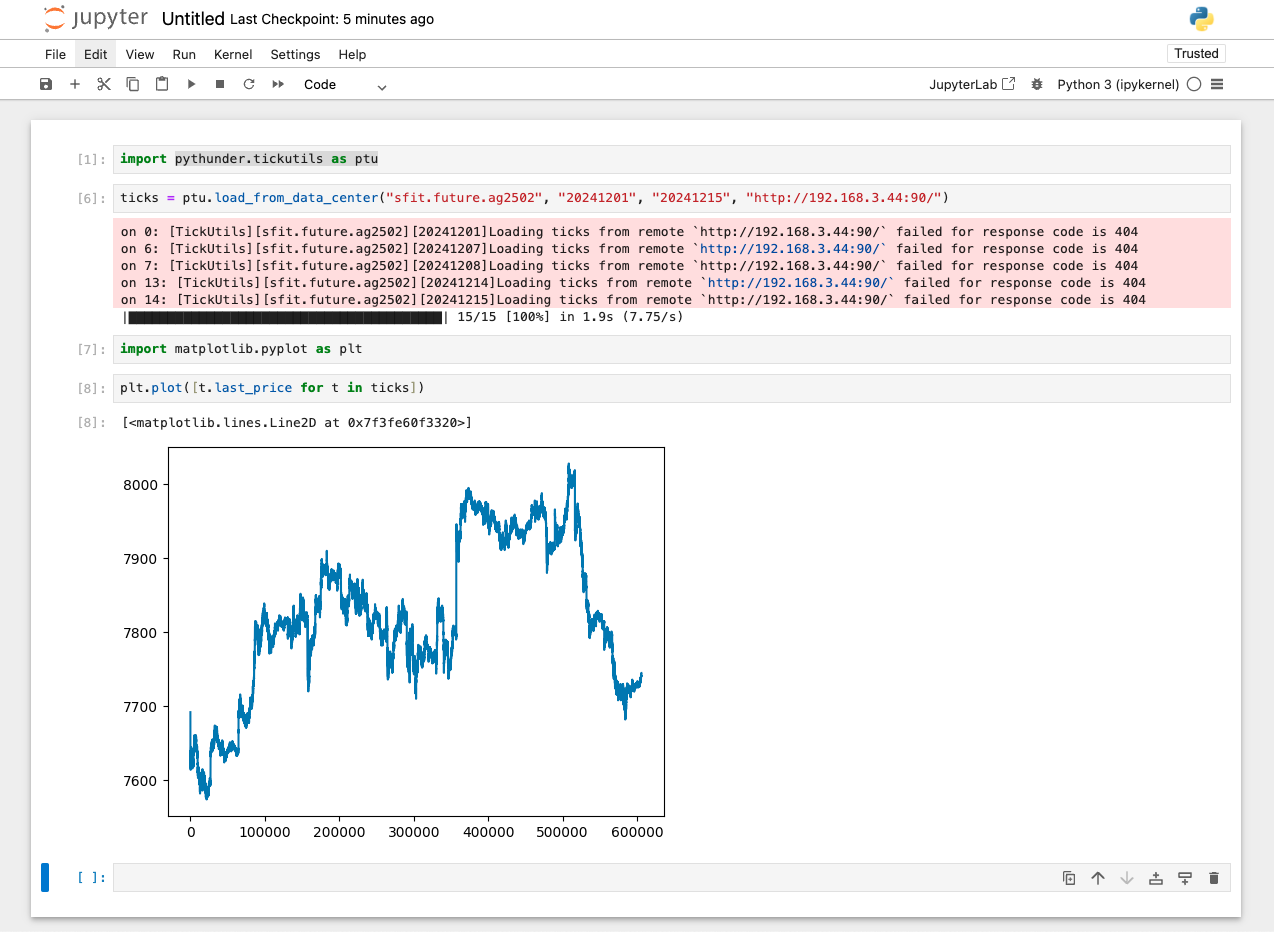
Task: Click the on 0: 20241201 error line
Action: (629, 232)
